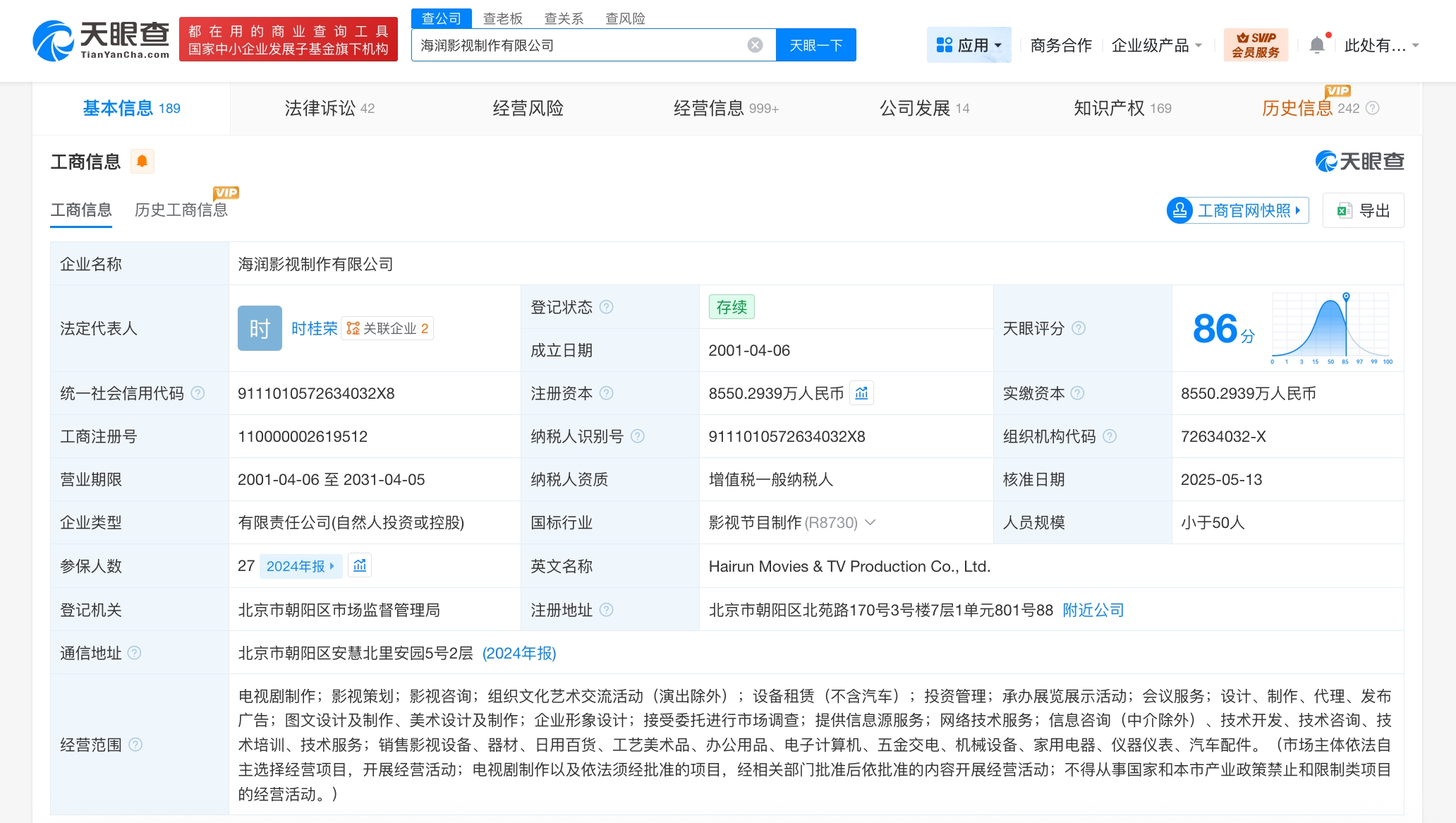Click help icon next to 统一社会信用代码
Viewport: 1456px width, 823px height.
coord(198,393)
